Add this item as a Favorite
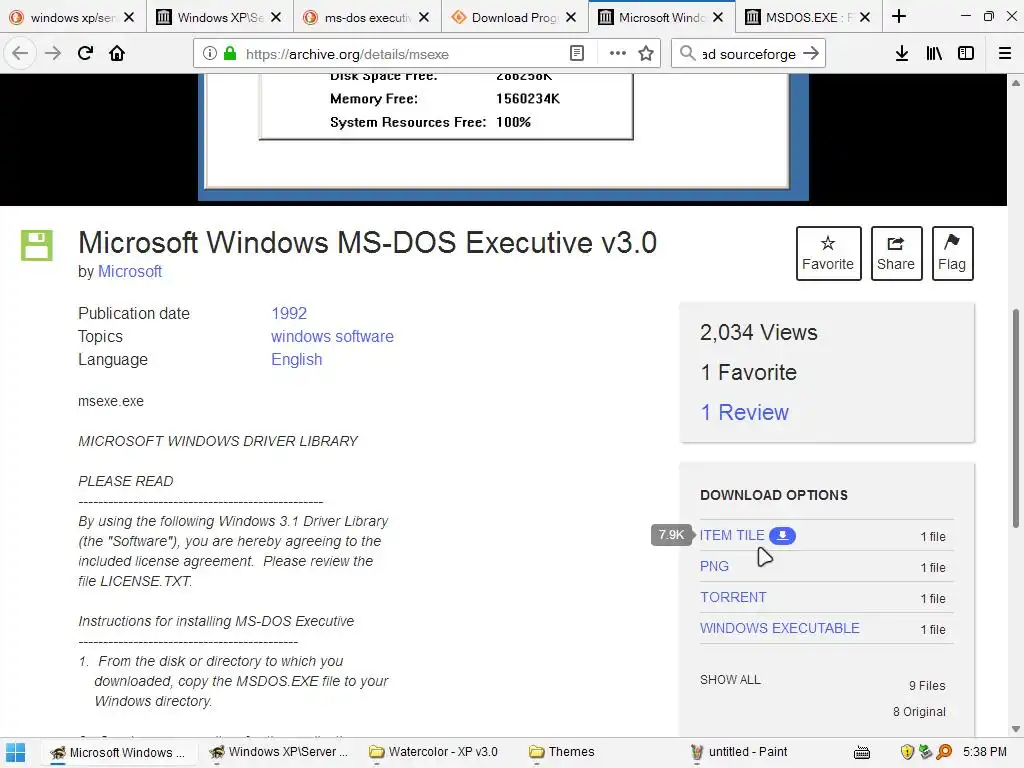The image size is (1024, 768). (828, 253)
